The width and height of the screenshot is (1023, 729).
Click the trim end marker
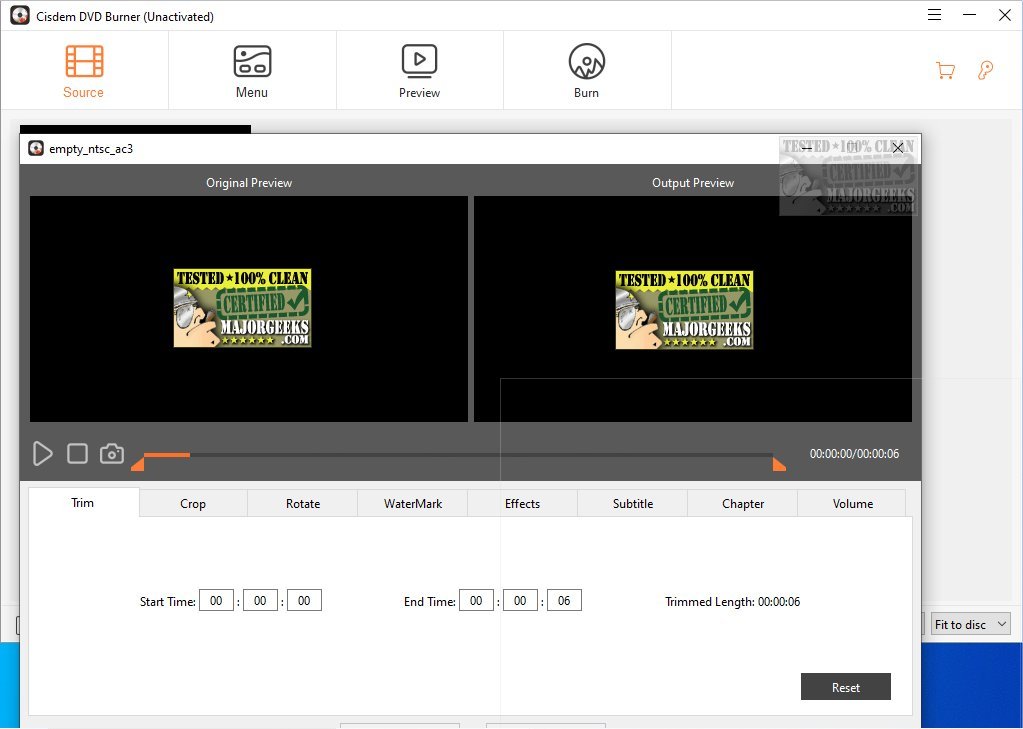tap(779, 464)
